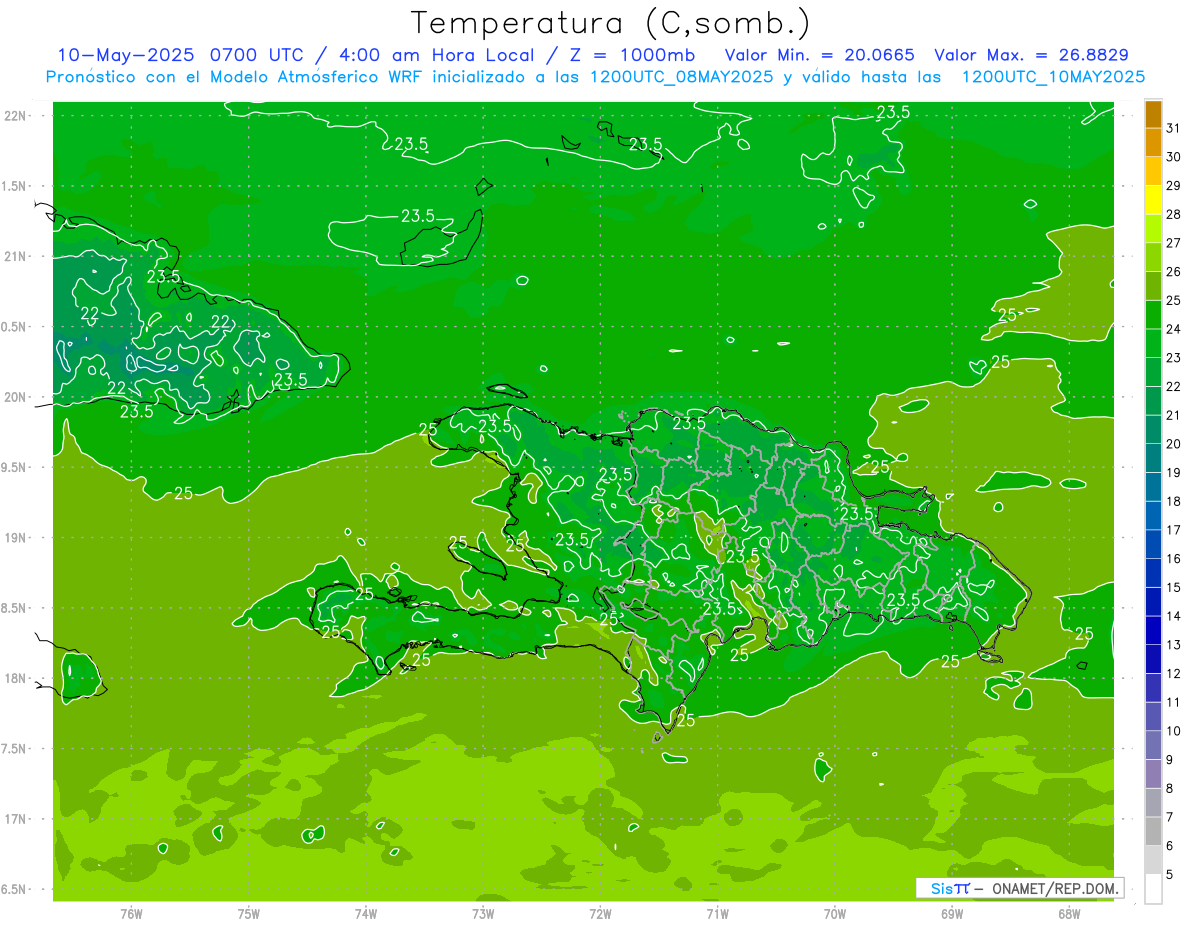The height and width of the screenshot is (927, 1200).
Task: Click the "1200UTC_10MAY2025" valid-until time
Action: tap(1053, 77)
